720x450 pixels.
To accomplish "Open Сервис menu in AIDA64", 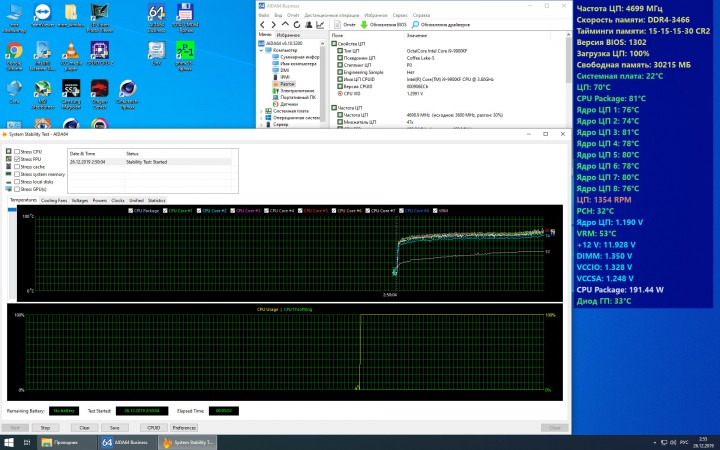I will [x=400, y=15].
